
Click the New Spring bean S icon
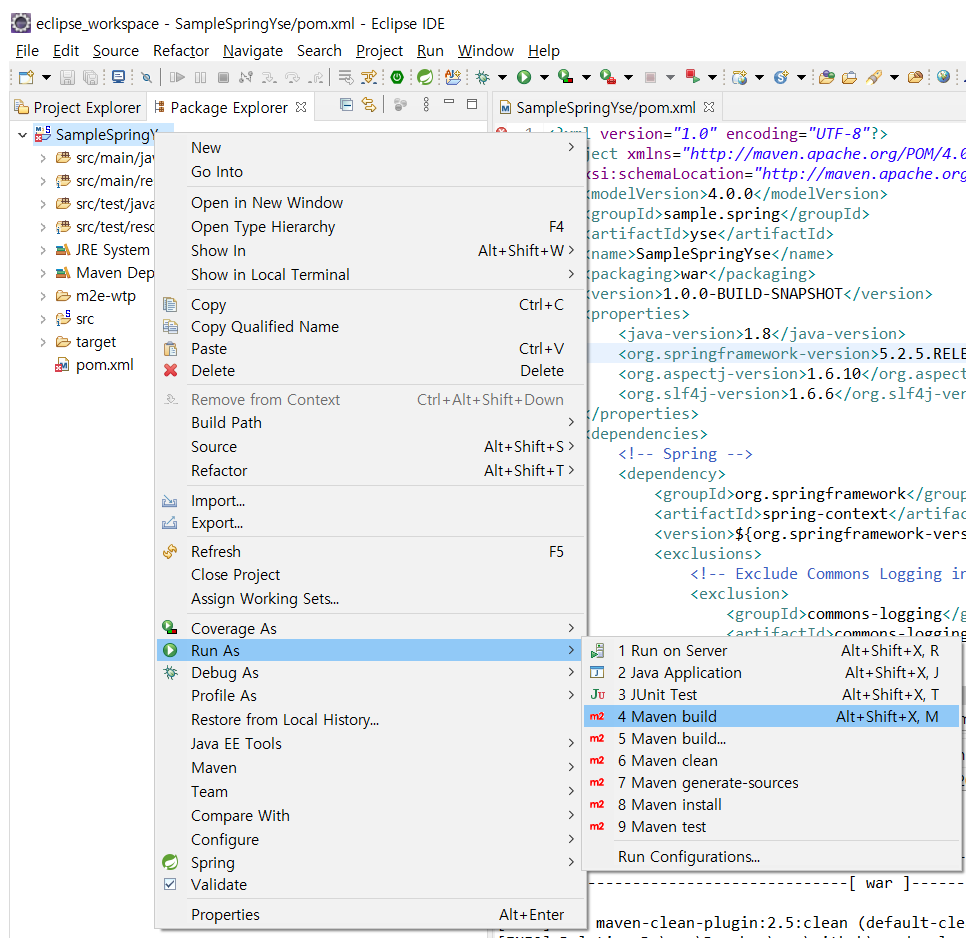pyautogui.click(x=781, y=77)
